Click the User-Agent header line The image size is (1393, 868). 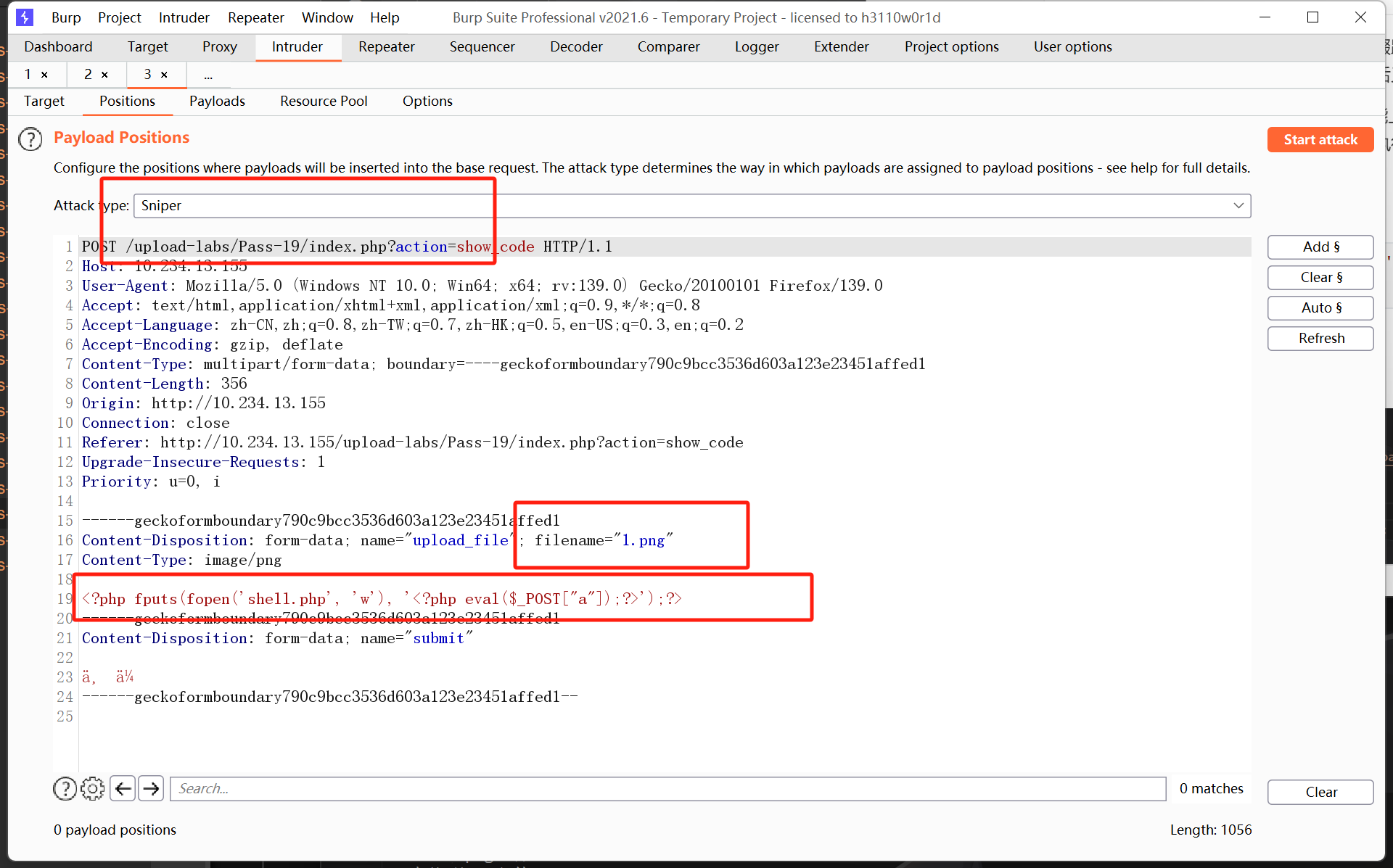pyautogui.click(x=482, y=286)
